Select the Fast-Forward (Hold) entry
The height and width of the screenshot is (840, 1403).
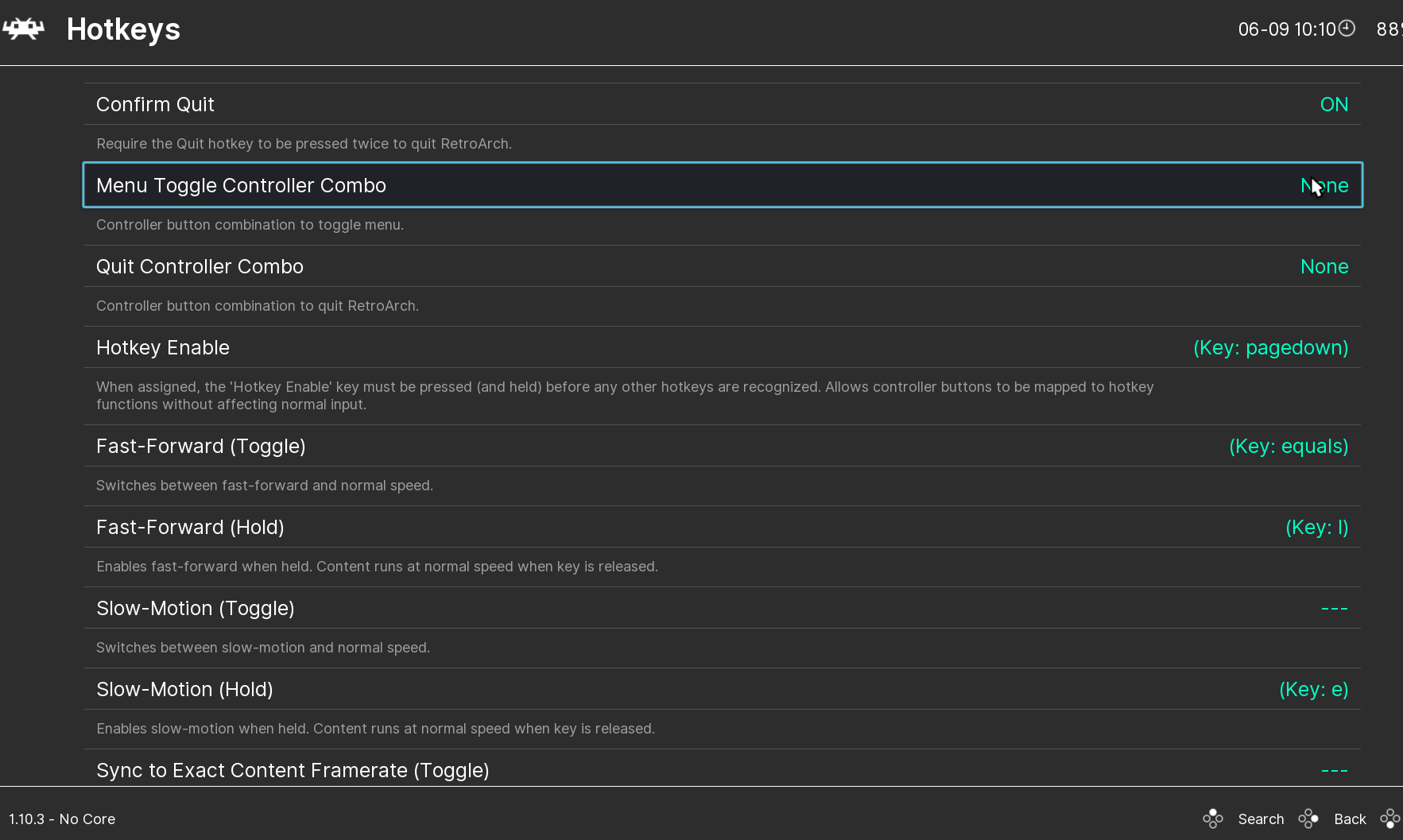point(190,527)
